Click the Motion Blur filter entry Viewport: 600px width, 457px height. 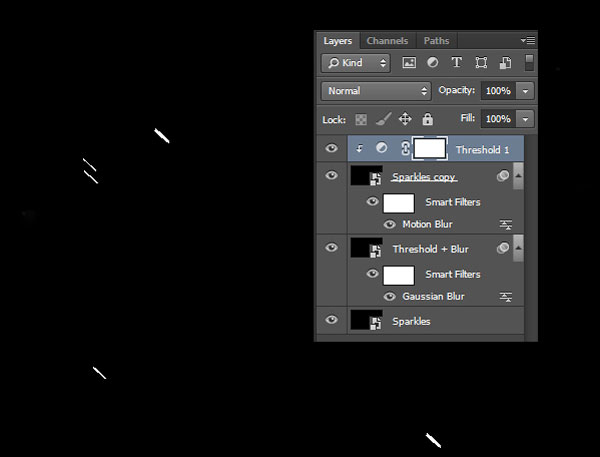[427, 224]
